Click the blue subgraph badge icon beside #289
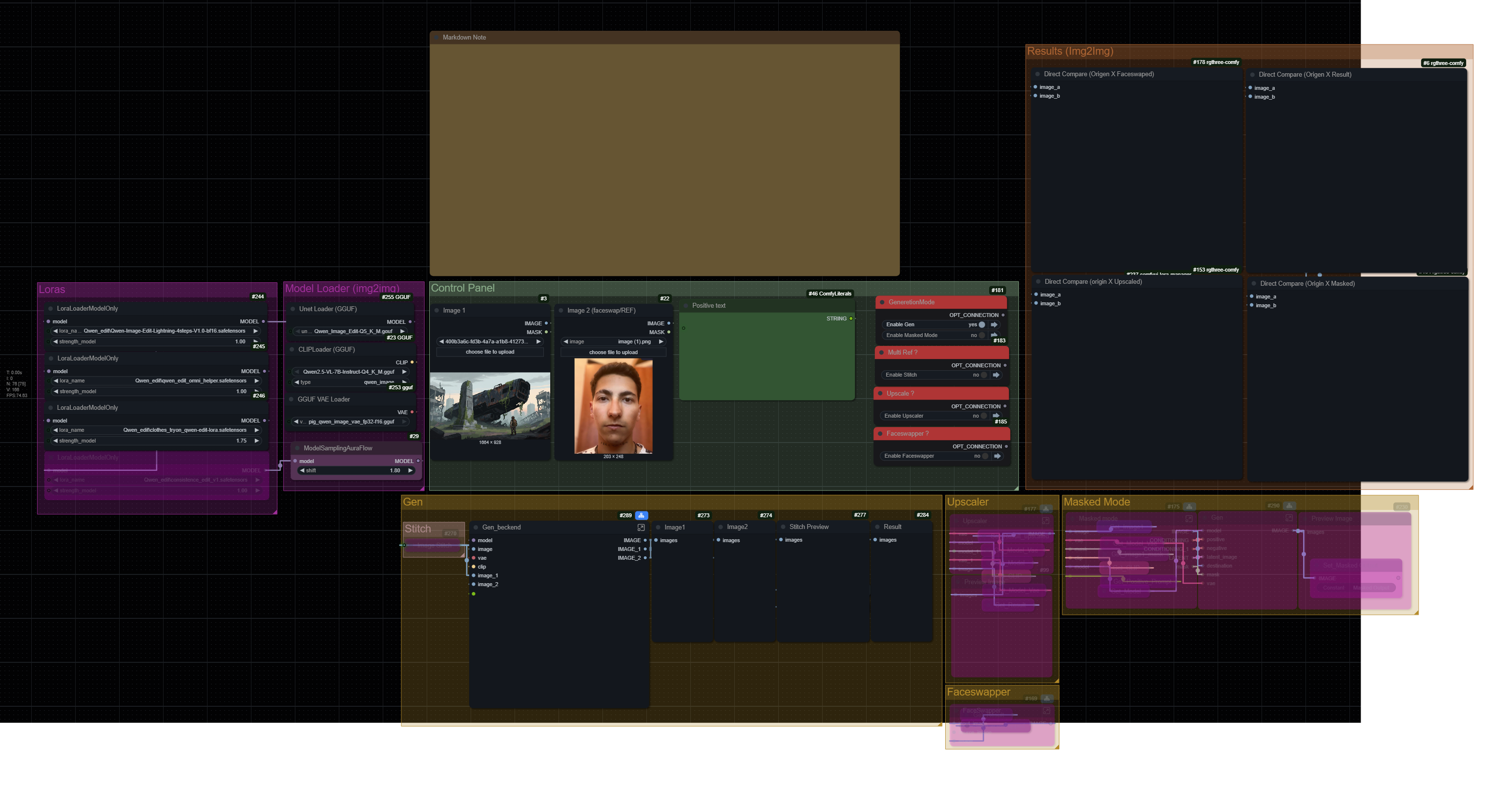 [642, 516]
